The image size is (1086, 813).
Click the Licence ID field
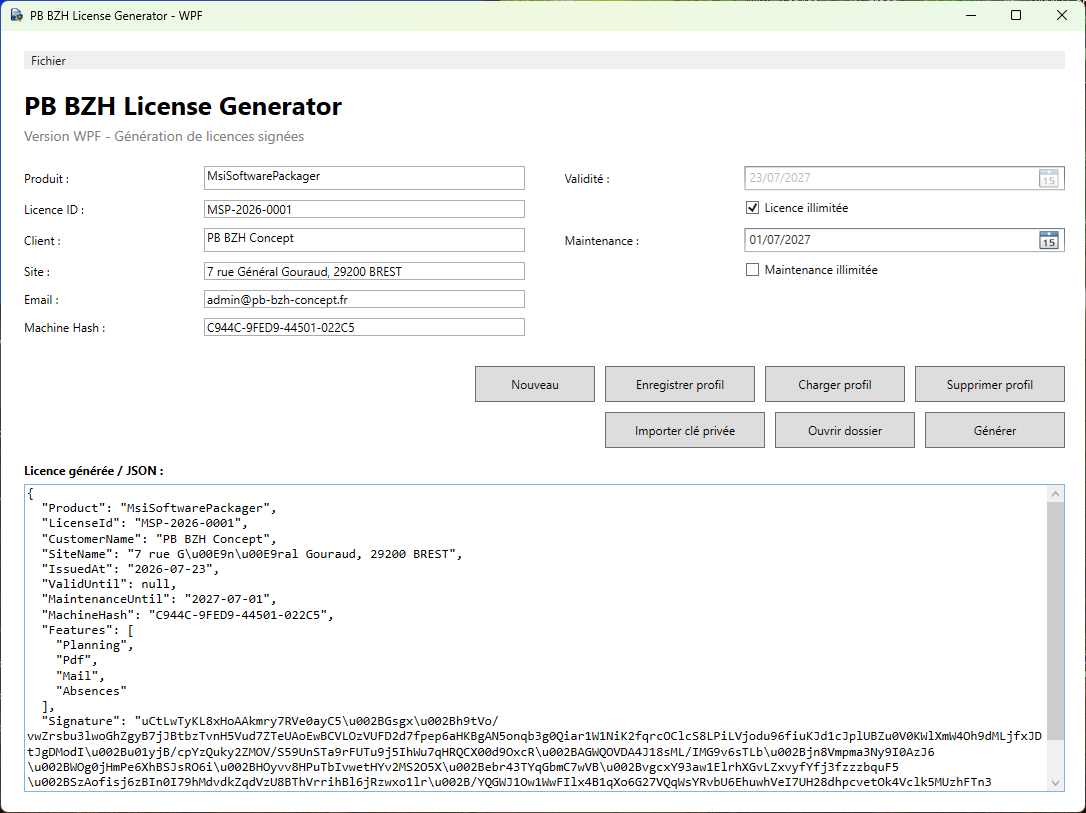[364, 209]
